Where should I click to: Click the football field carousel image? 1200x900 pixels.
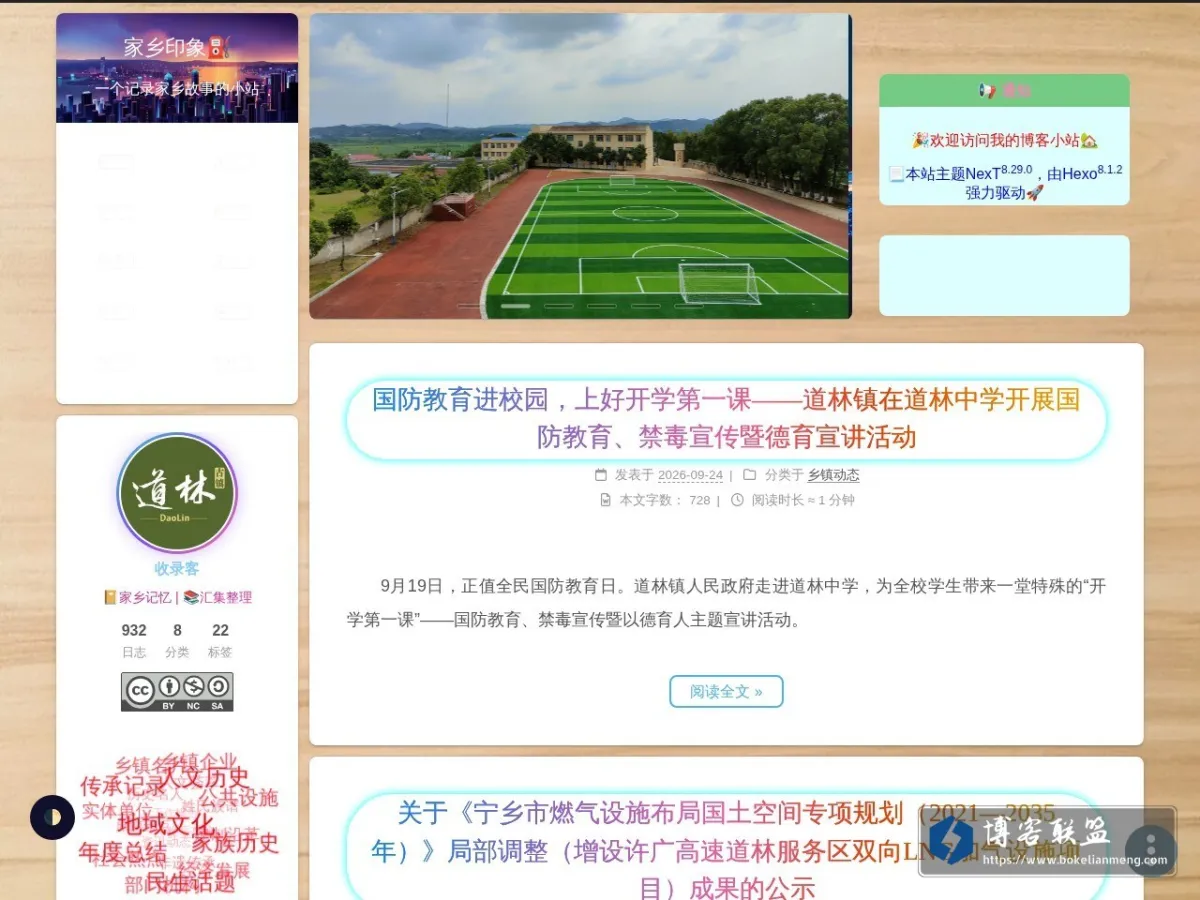point(580,166)
